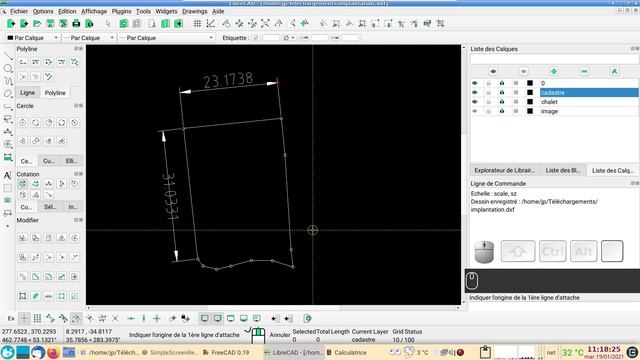640x360 pixels.
Task: Toggle the Restrict orthogonal icon
Action: tap(157, 318)
